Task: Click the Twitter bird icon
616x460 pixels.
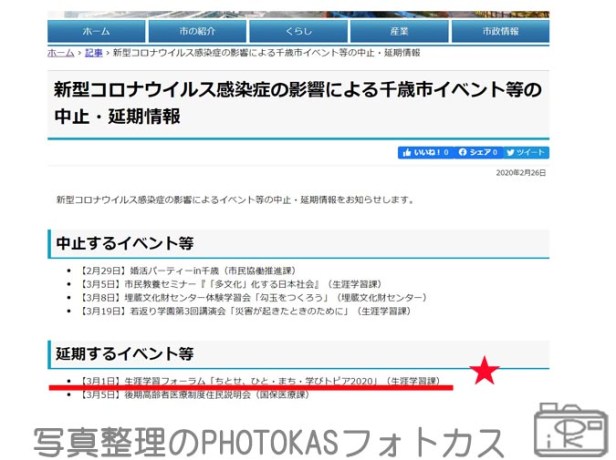Action: pos(510,152)
